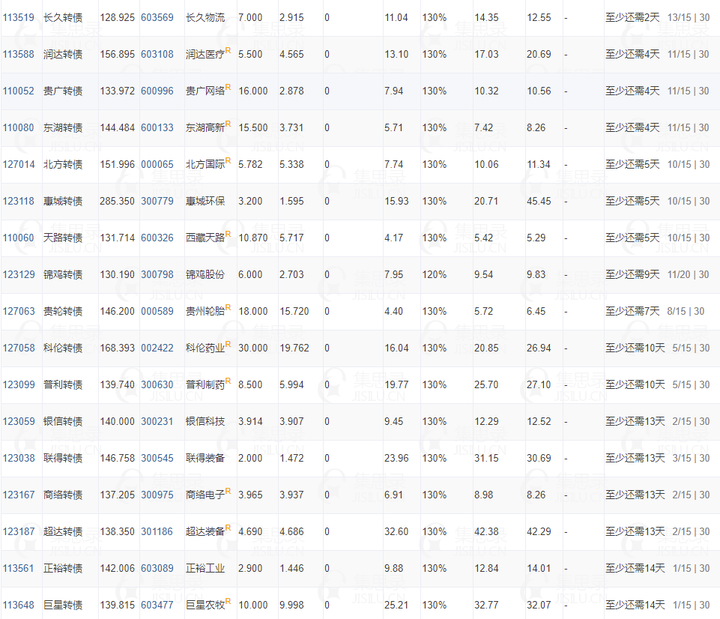Select stock name 正裕工业
Viewport: 720px width, 619px height.
pyautogui.click(x=205, y=568)
